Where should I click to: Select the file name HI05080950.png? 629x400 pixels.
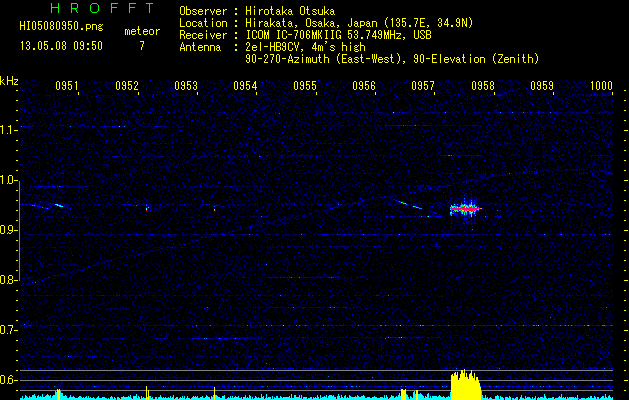61,27
